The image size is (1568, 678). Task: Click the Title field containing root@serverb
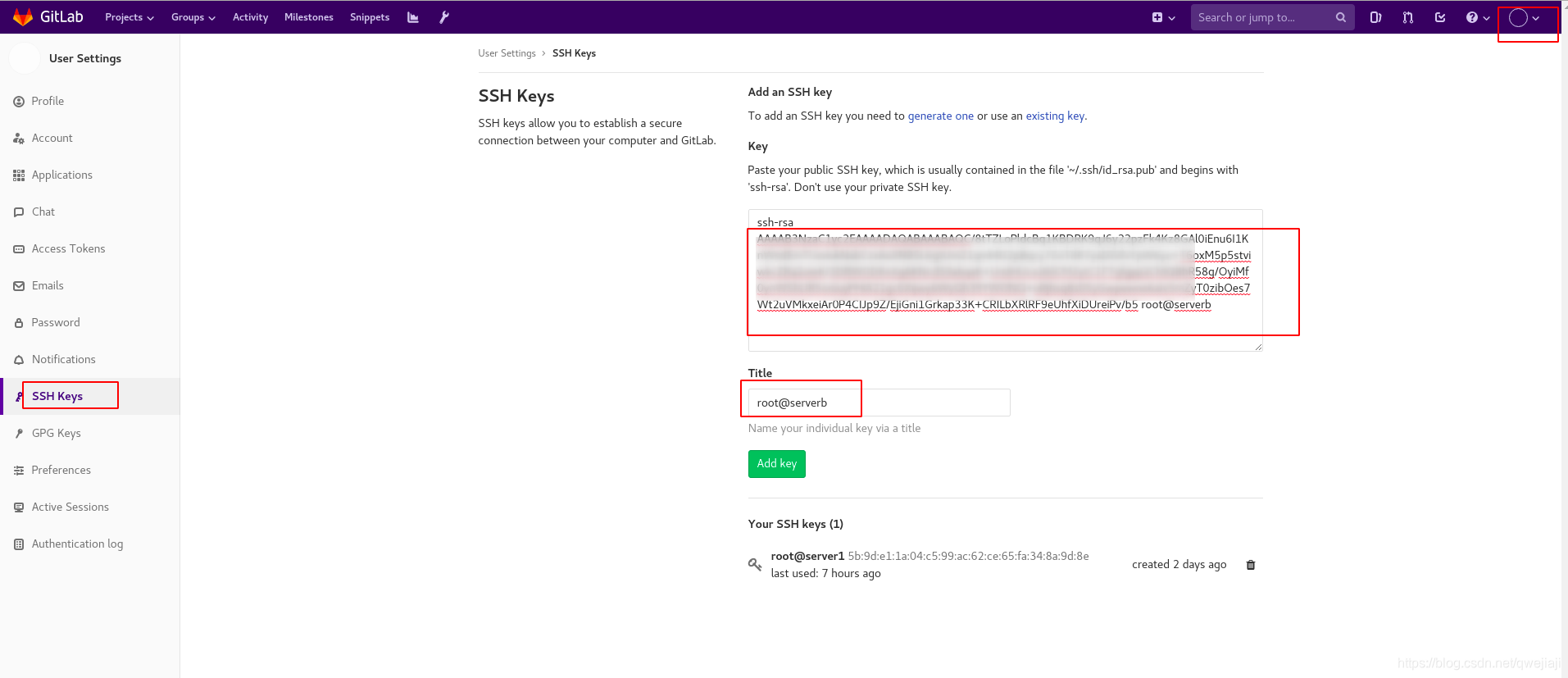pyautogui.click(x=879, y=403)
